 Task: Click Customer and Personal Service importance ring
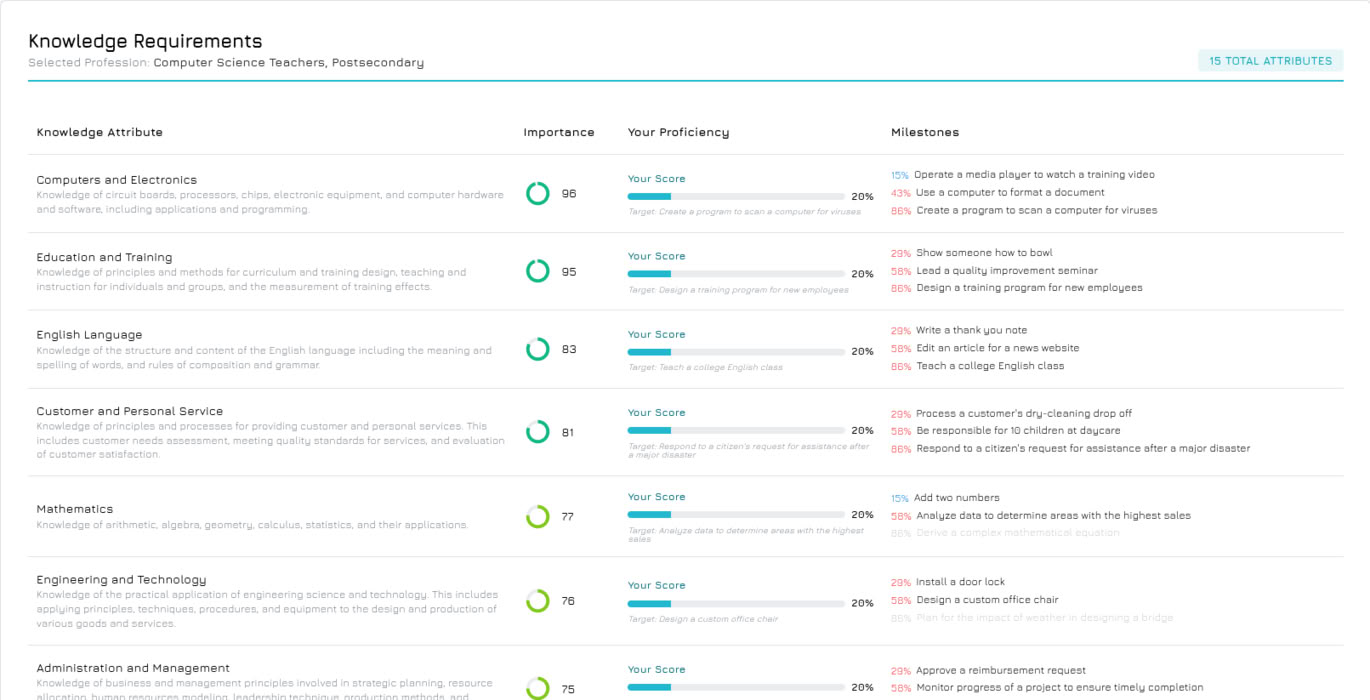coord(538,432)
